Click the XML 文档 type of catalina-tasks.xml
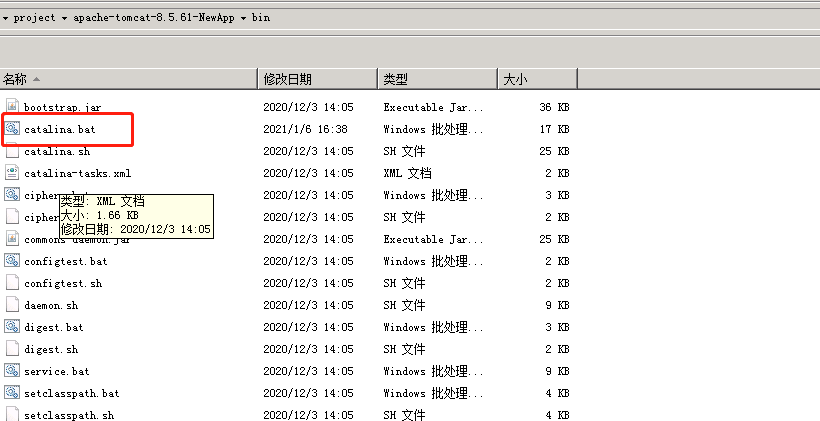The height and width of the screenshot is (421, 820). point(407,173)
